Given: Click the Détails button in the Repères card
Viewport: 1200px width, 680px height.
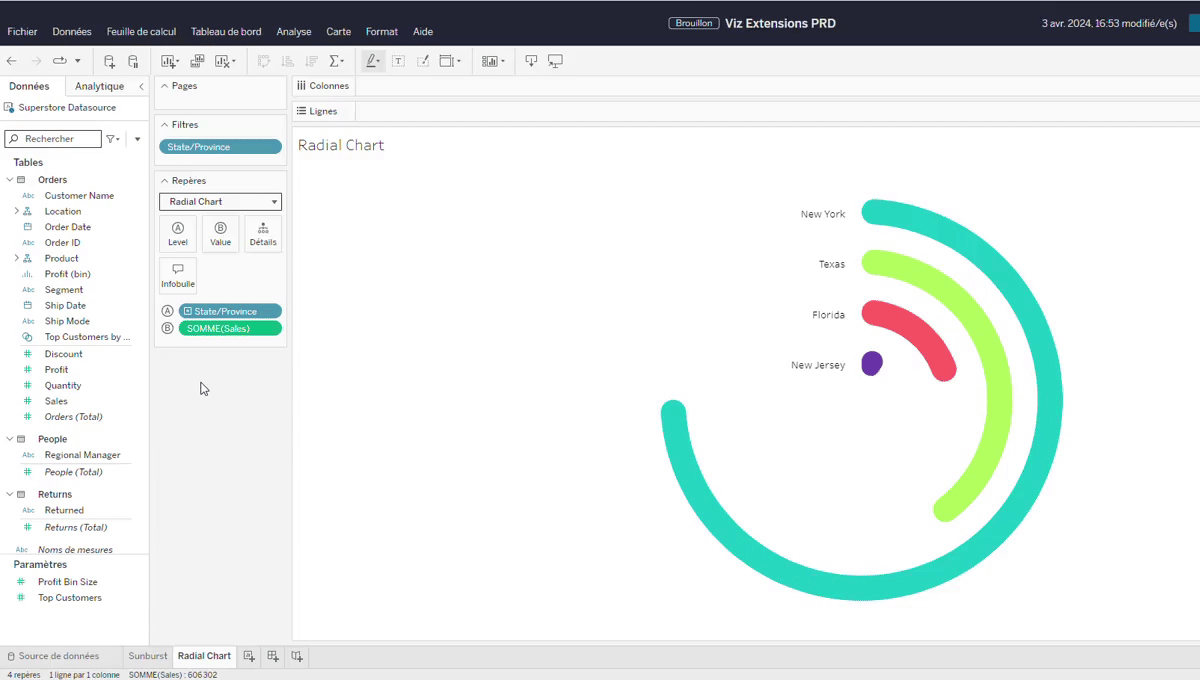Looking at the screenshot, I should click(x=262, y=233).
